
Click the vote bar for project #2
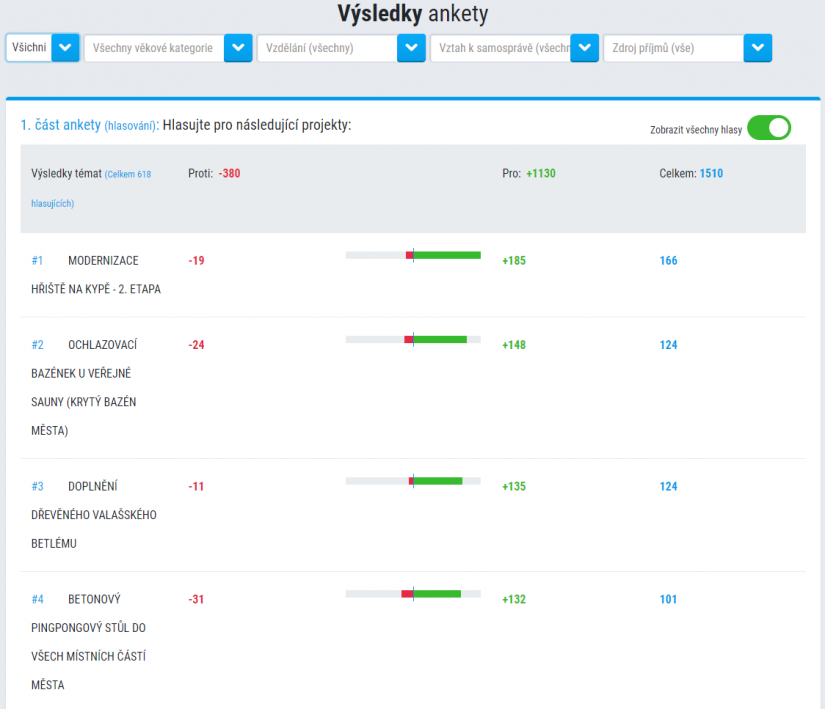[x=413, y=339]
